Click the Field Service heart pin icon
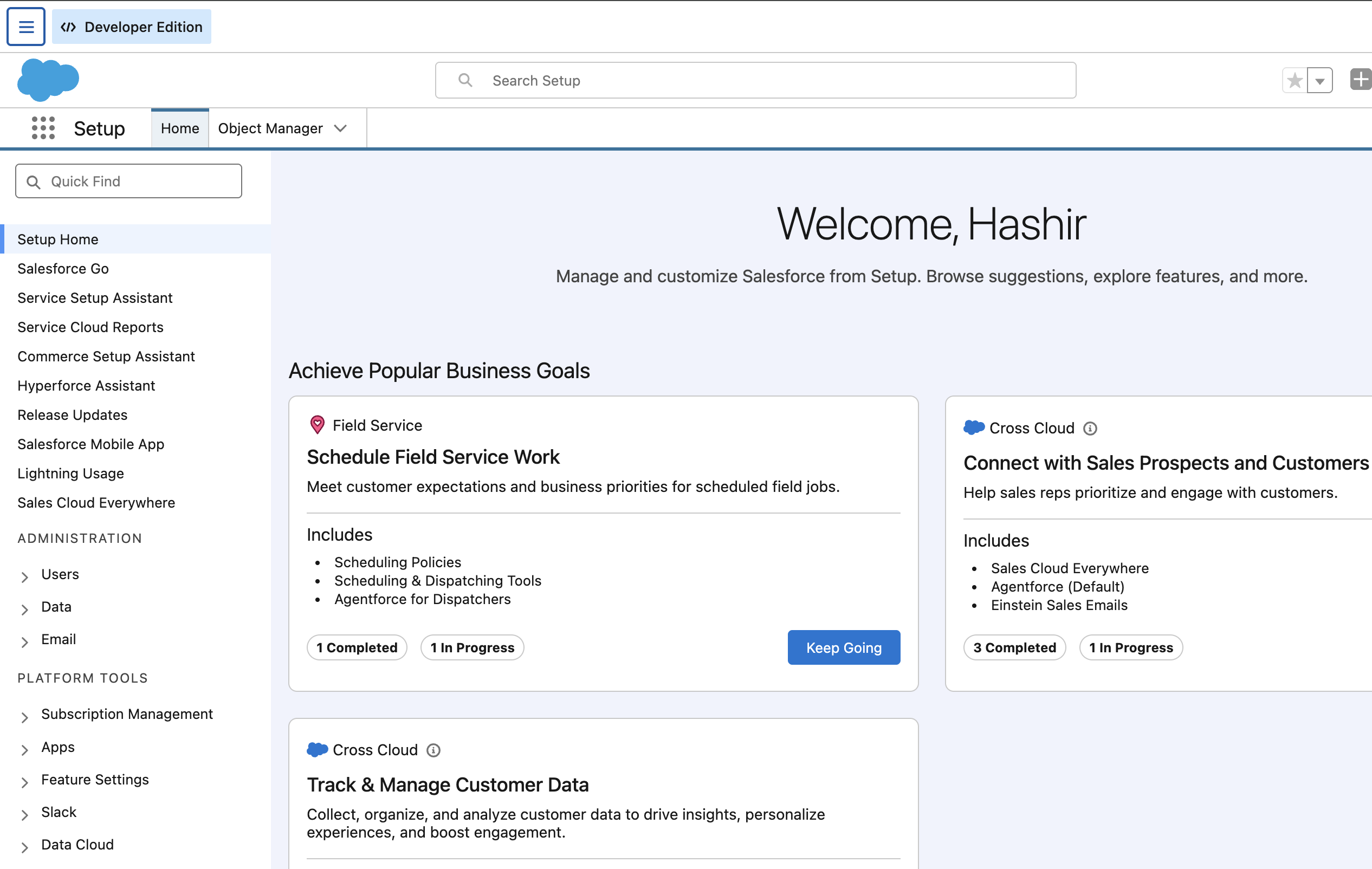1372x869 pixels. pos(318,425)
